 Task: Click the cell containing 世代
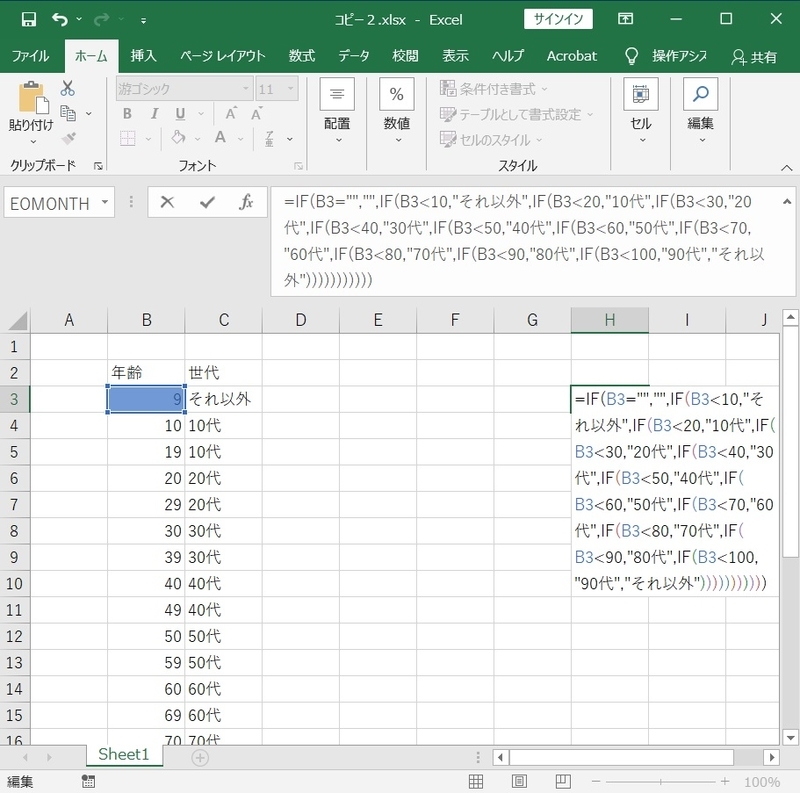pos(223,373)
